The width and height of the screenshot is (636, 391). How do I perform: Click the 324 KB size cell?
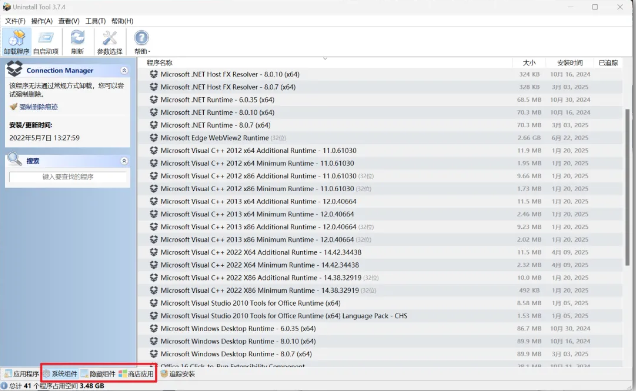[x=529, y=74]
